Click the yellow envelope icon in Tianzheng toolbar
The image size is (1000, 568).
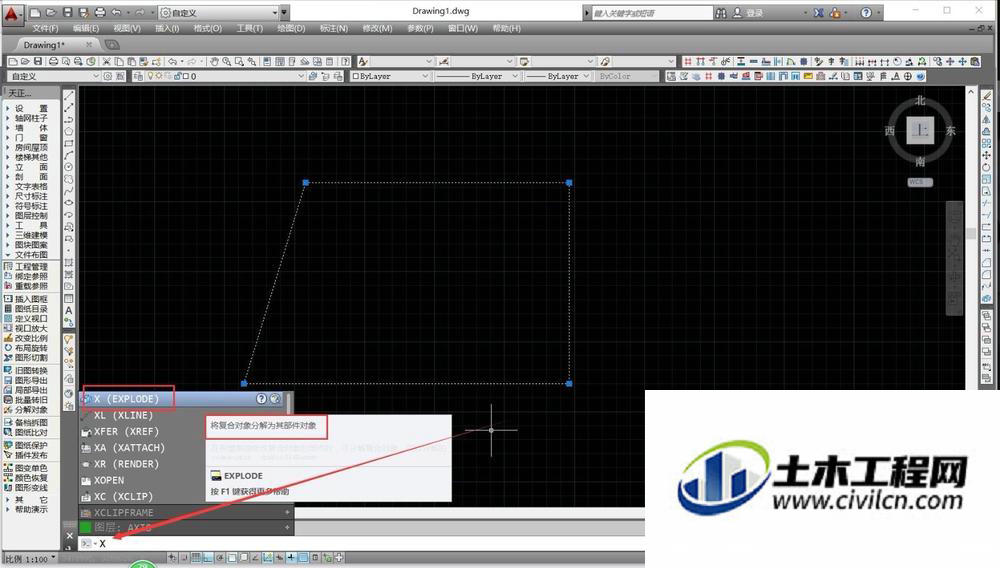tap(808, 76)
